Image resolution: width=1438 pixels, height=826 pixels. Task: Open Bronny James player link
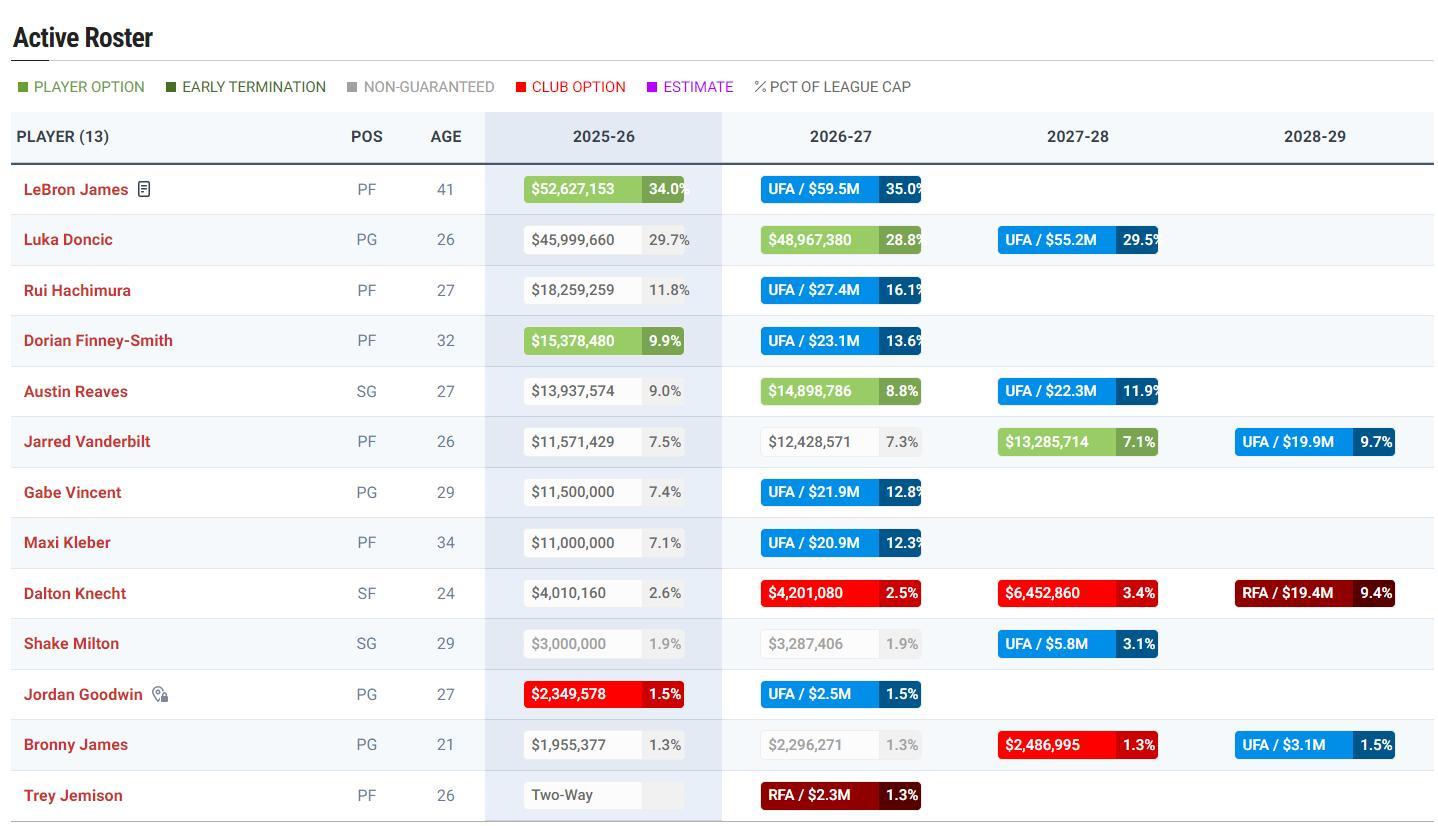pos(76,745)
